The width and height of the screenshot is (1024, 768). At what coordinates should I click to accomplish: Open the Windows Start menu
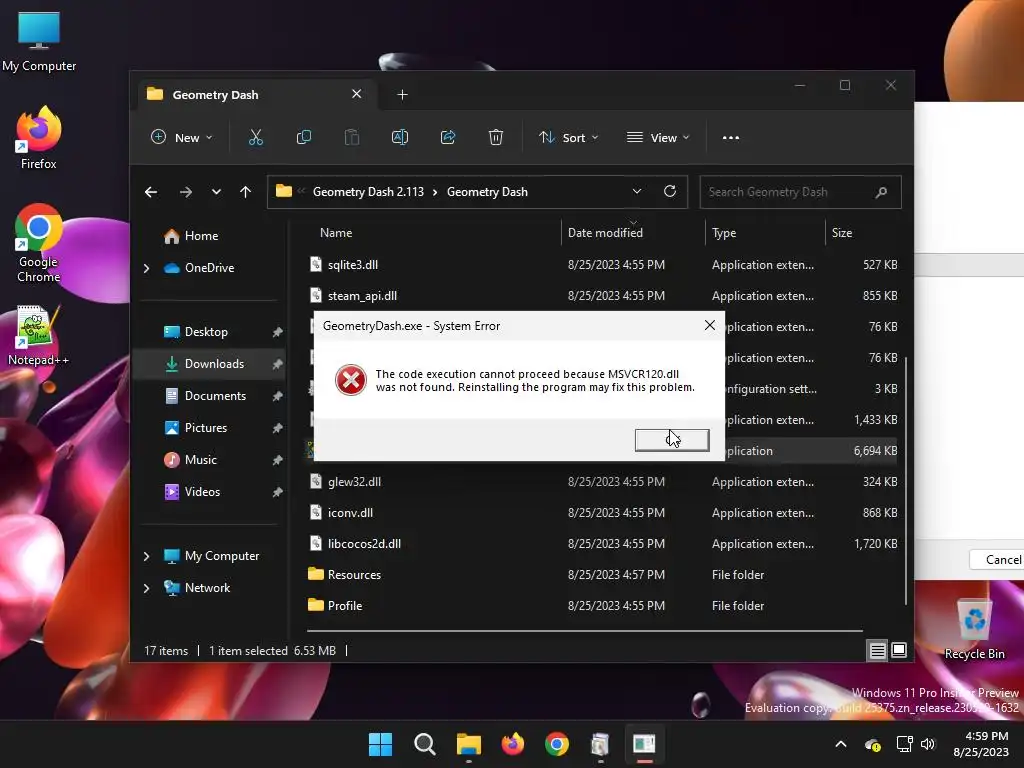coord(380,744)
